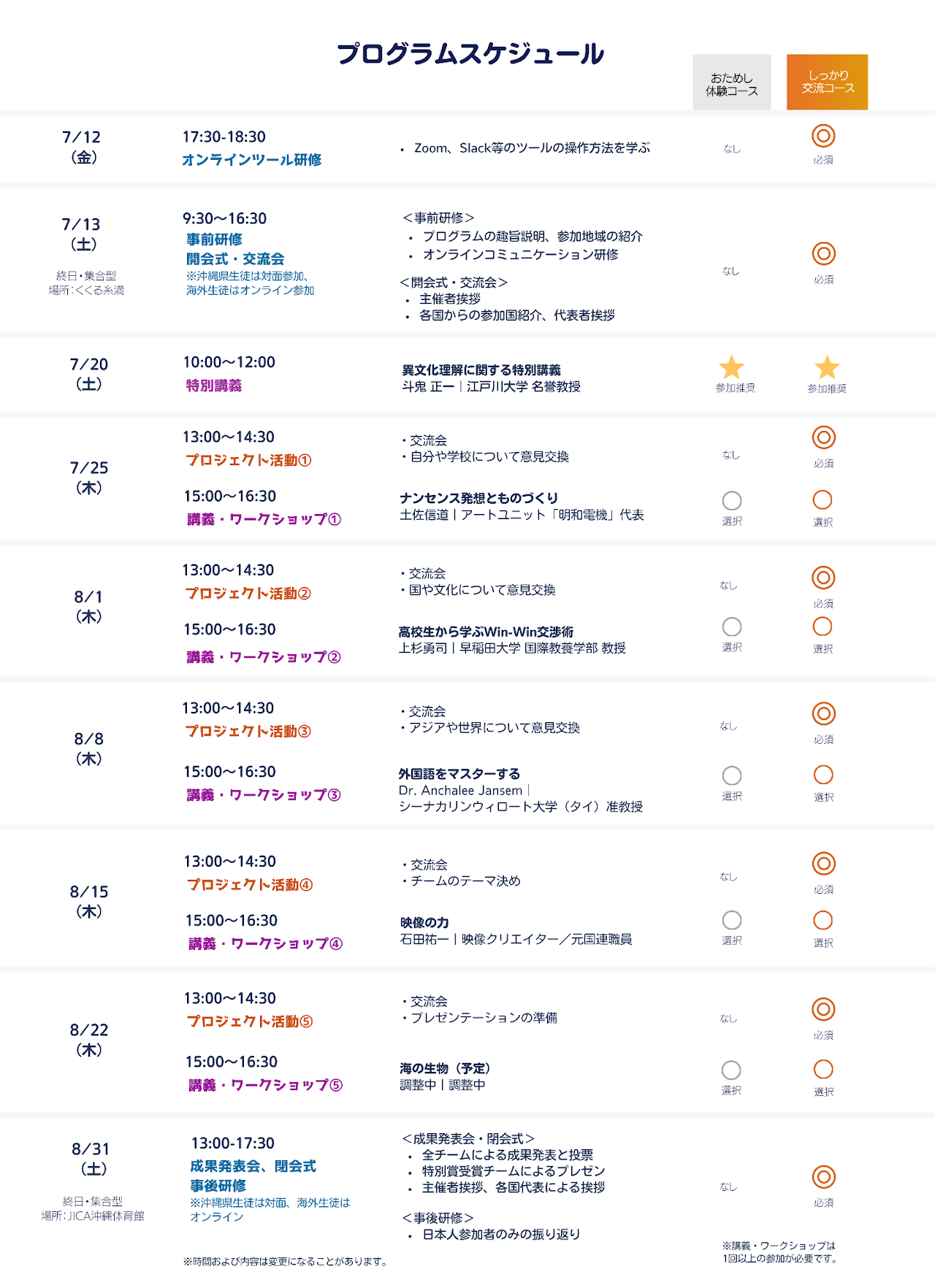Click the プロジェクト活動② title

[x=248, y=594]
